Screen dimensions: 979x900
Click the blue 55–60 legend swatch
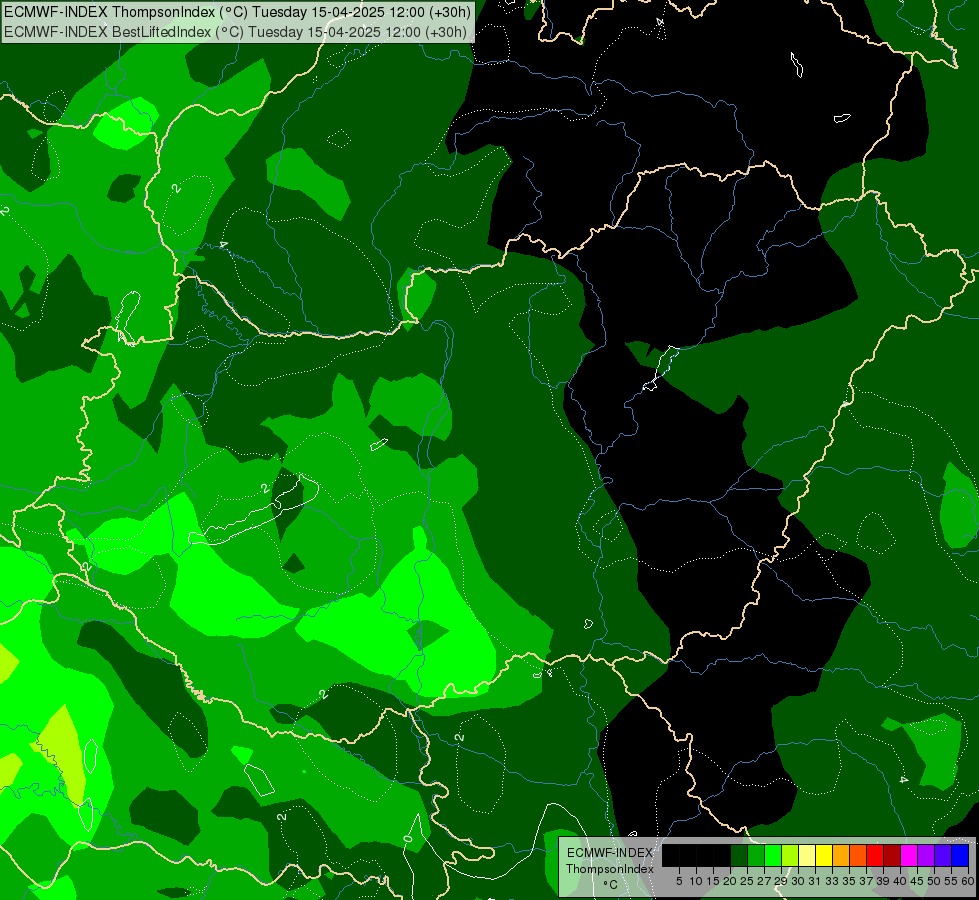point(960,855)
